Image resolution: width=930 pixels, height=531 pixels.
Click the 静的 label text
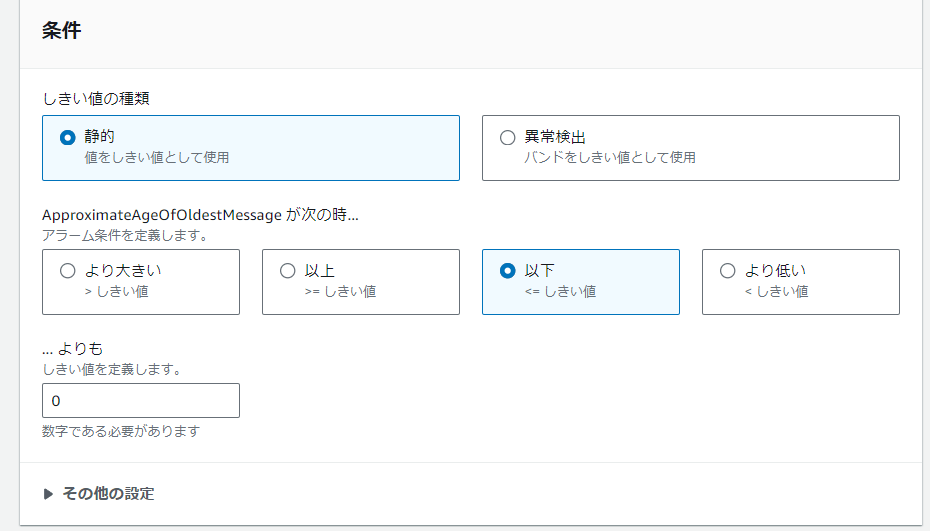pyautogui.click(x=99, y=136)
